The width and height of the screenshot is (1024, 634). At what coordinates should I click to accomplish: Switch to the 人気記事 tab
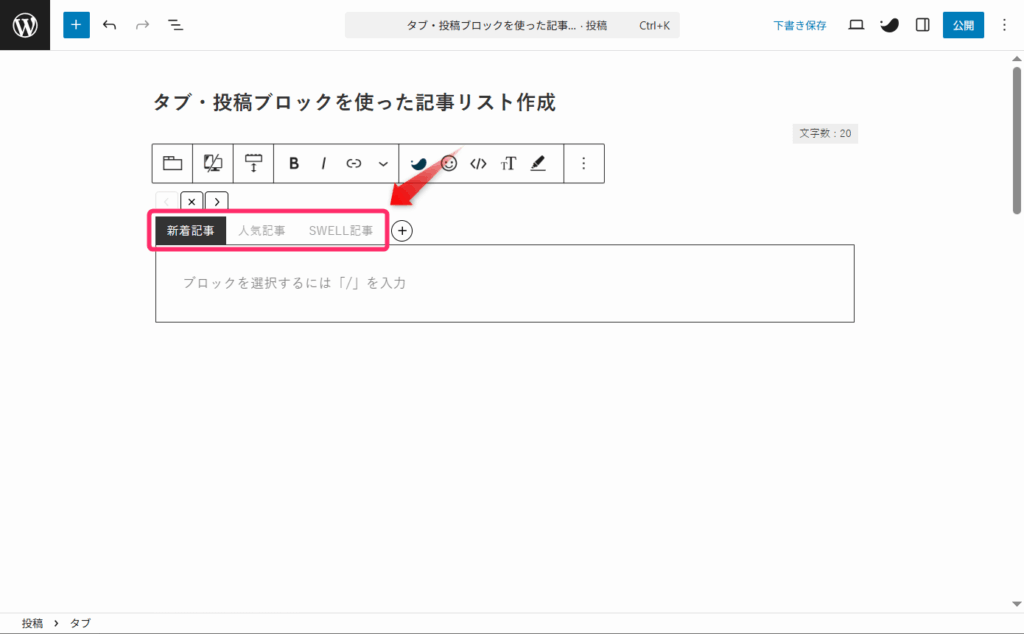point(261,230)
